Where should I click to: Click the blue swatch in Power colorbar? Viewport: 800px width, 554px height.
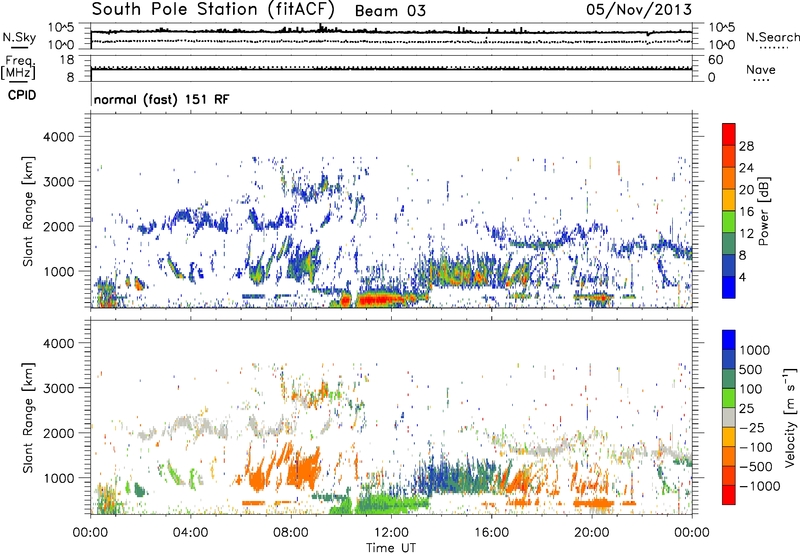click(729, 288)
